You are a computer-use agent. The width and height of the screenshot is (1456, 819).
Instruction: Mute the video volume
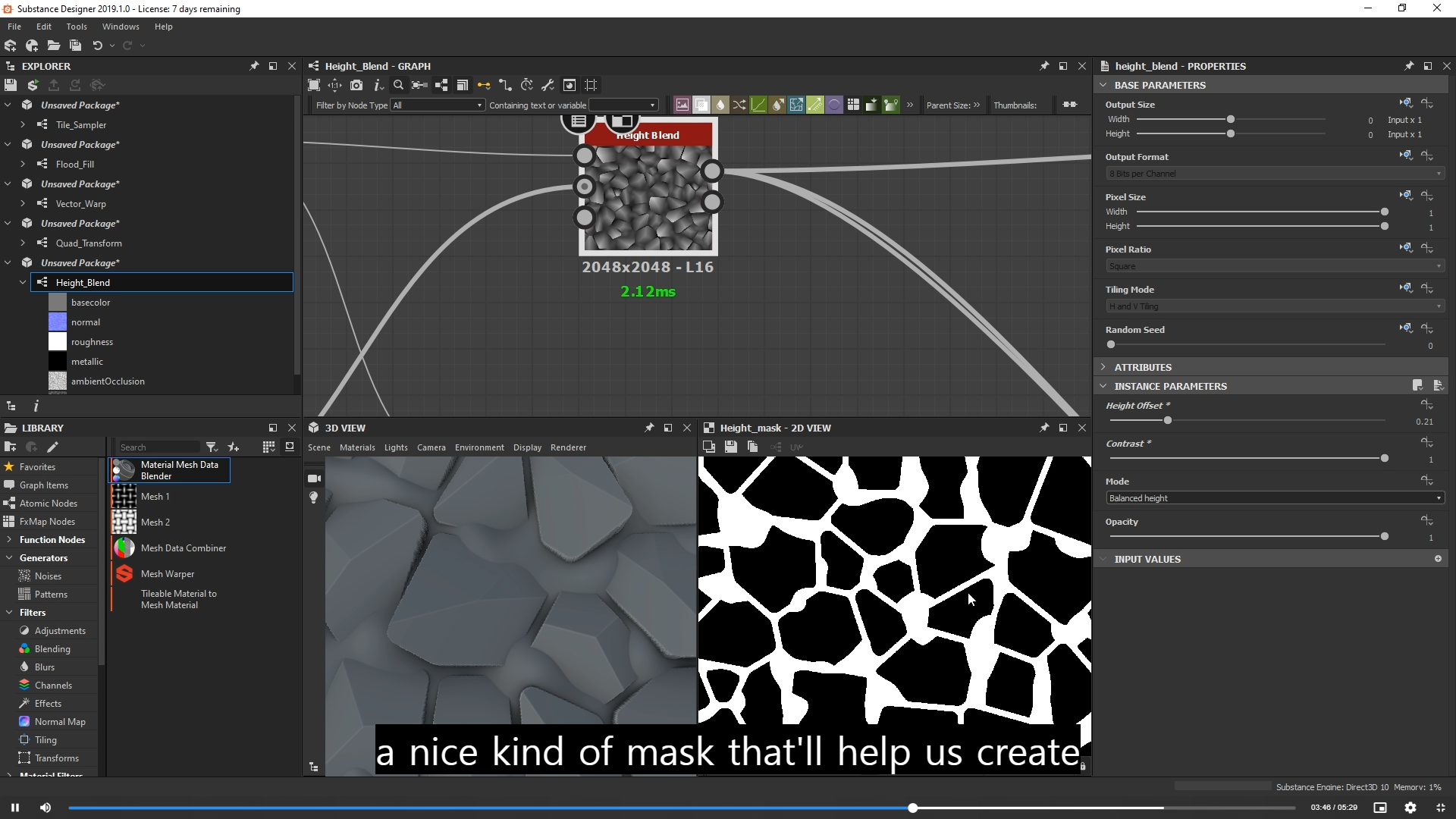tap(45, 808)
